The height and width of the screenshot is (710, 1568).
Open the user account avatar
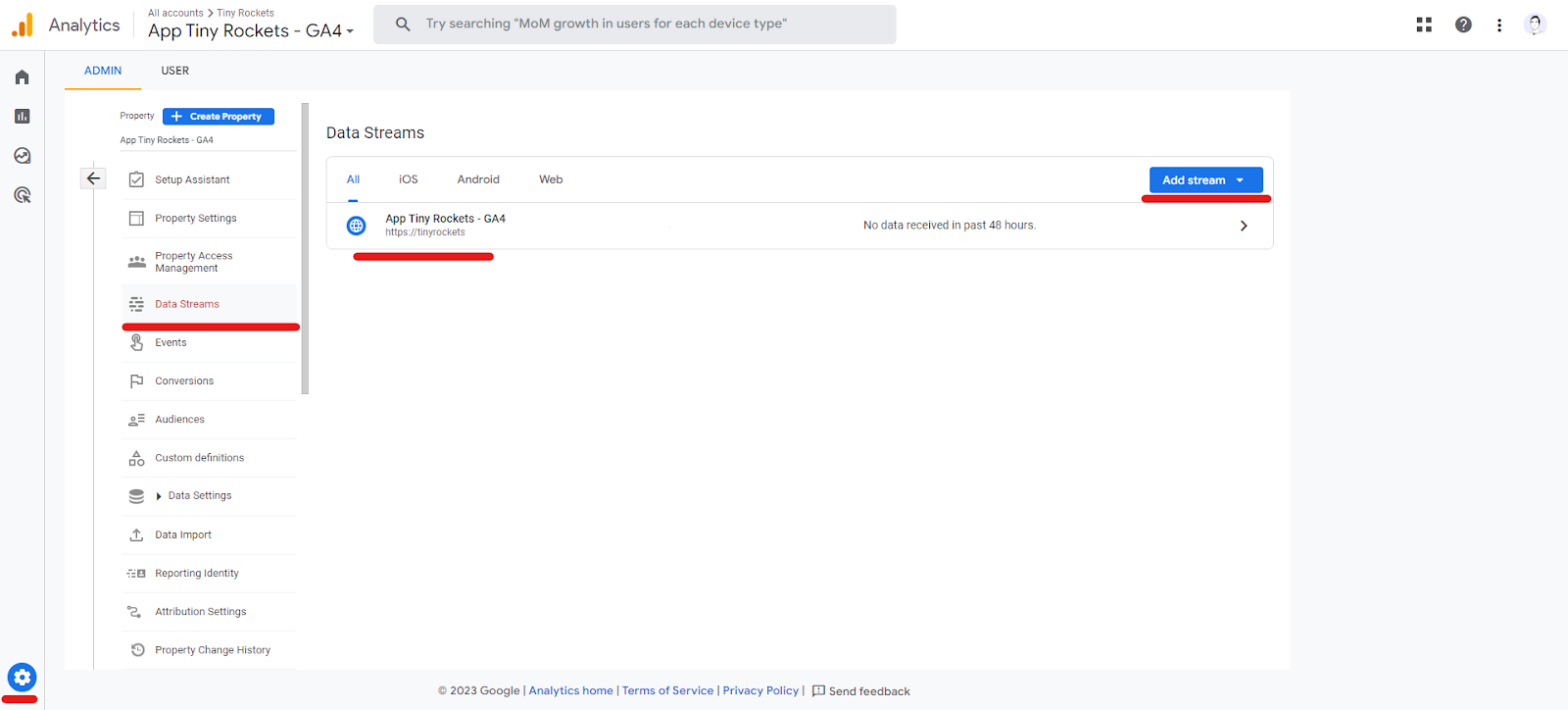pyautogui.click(x=1536, y=25)
